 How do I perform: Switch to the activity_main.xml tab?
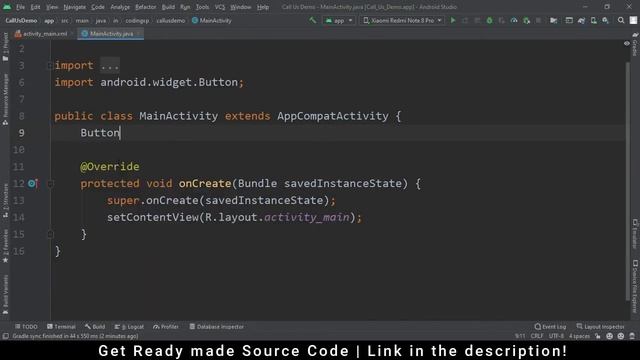coord(44,34)
